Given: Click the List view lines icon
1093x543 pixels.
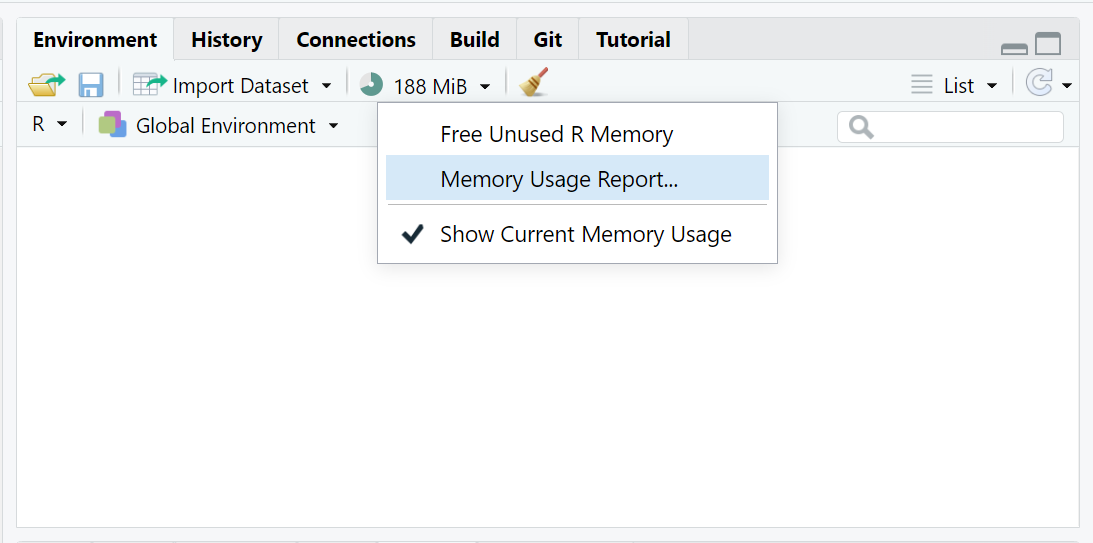Looking at the screenshot, I should 922,85.
